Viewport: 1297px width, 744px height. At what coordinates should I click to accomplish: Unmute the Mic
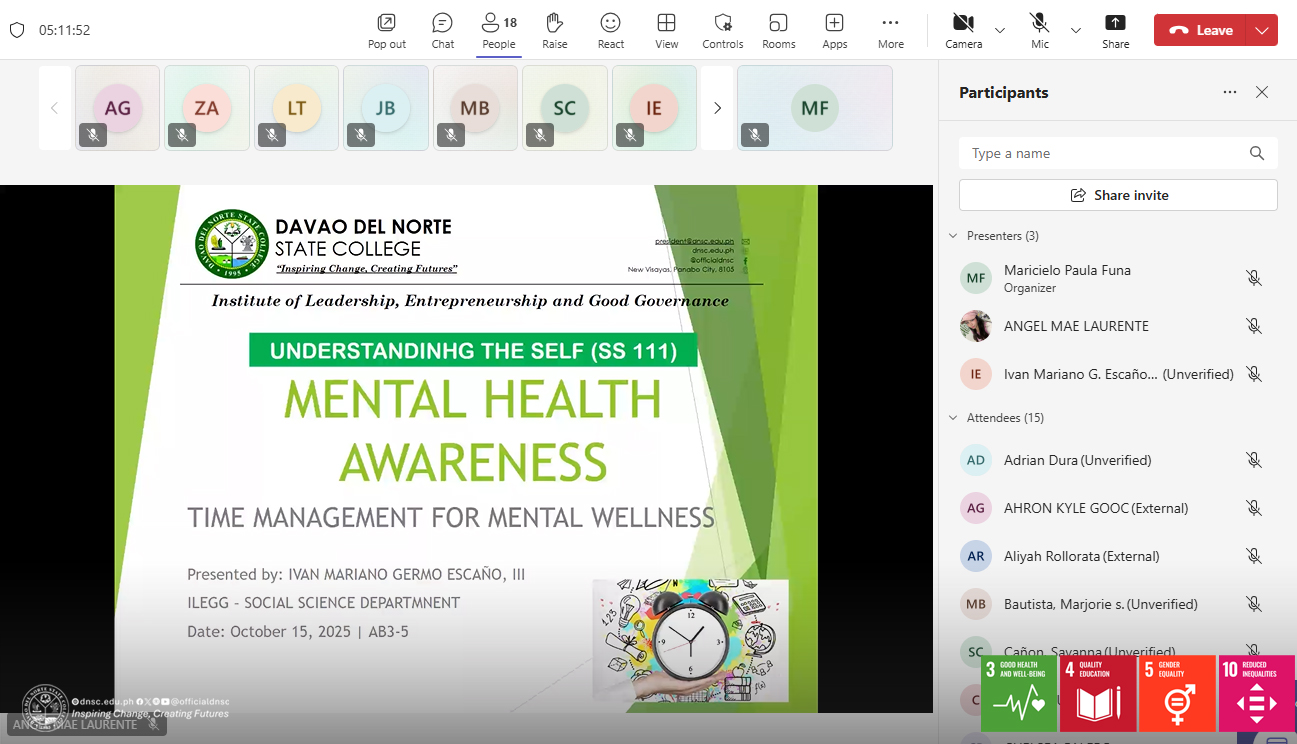(x=1040, y=30)
